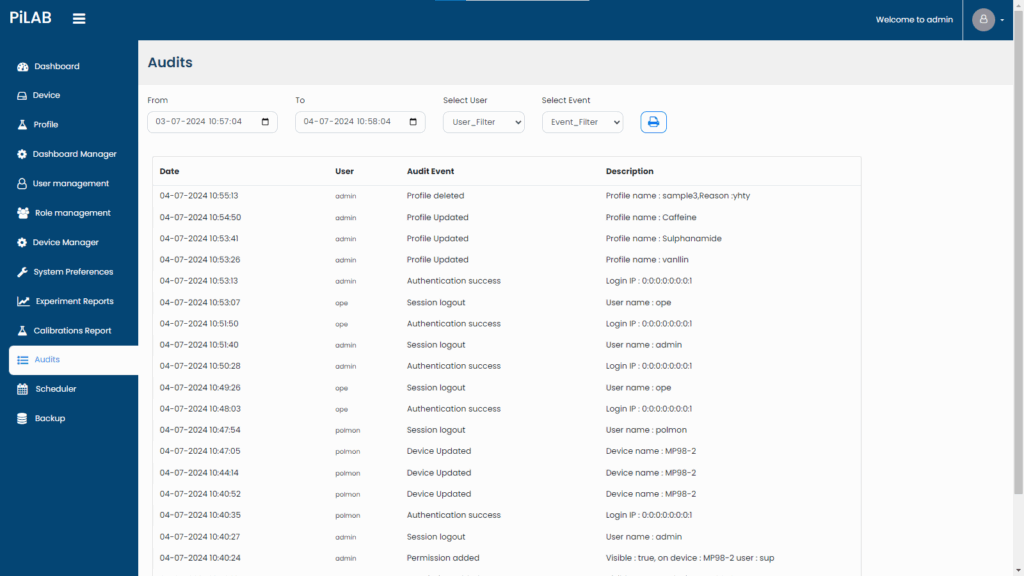Click the admin user avatar icon
The width and height of the screenshot is (1024, 576).
pos(983,20)
